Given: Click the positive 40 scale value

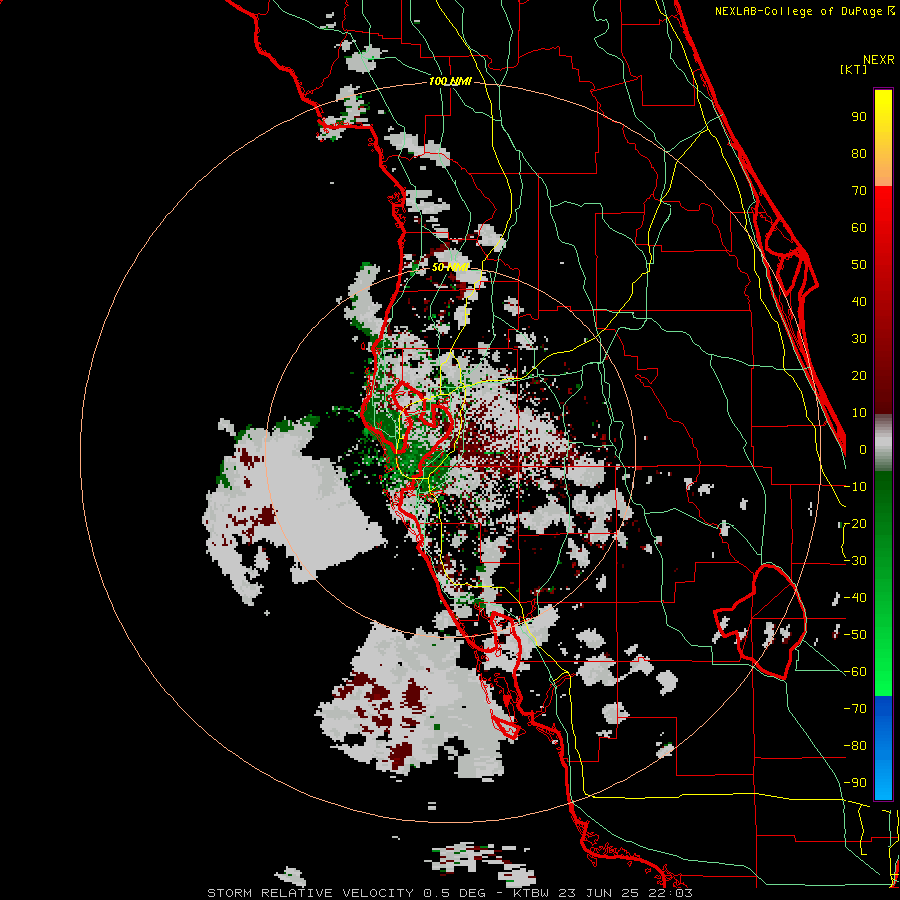Looking at the screenshot, I should click(x=859, y=301).
